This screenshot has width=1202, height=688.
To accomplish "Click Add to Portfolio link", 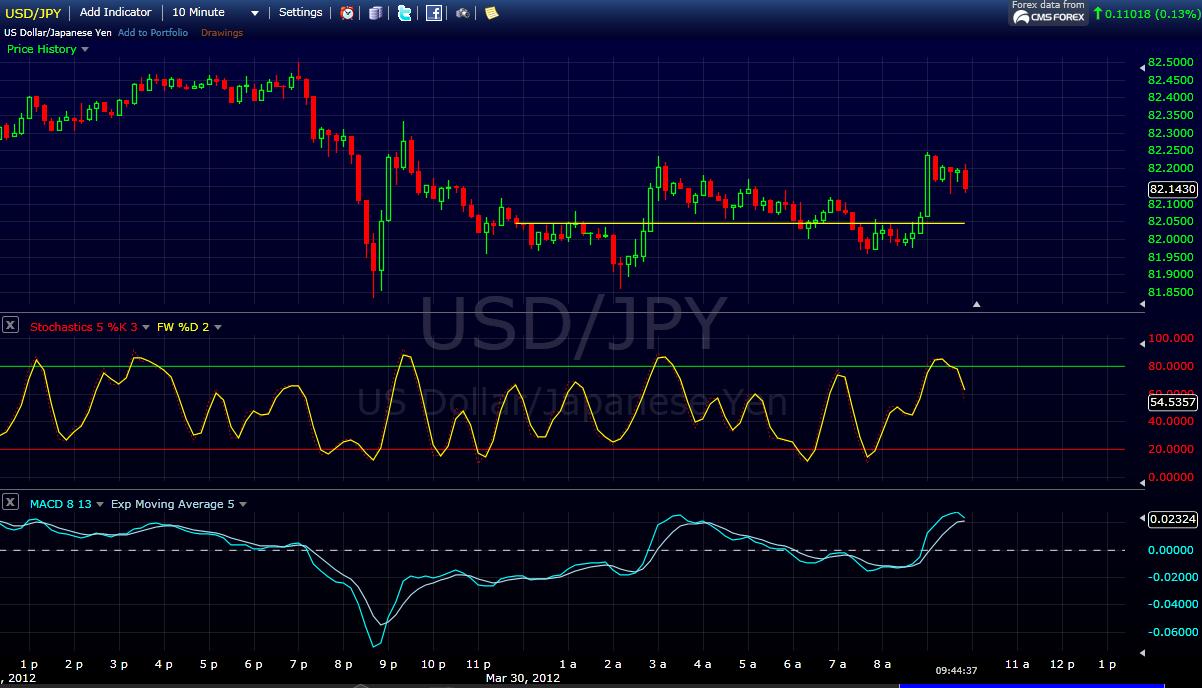I will (x=153, y=33).
